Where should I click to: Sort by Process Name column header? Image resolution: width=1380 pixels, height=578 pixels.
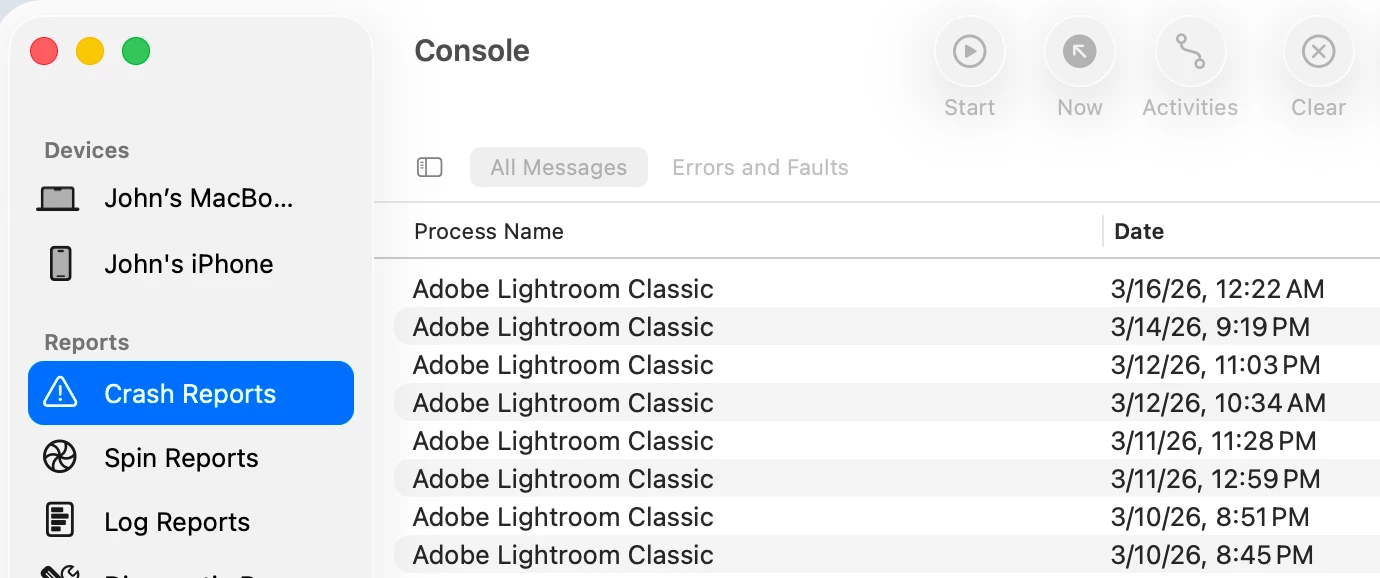[x=489, y=231]
